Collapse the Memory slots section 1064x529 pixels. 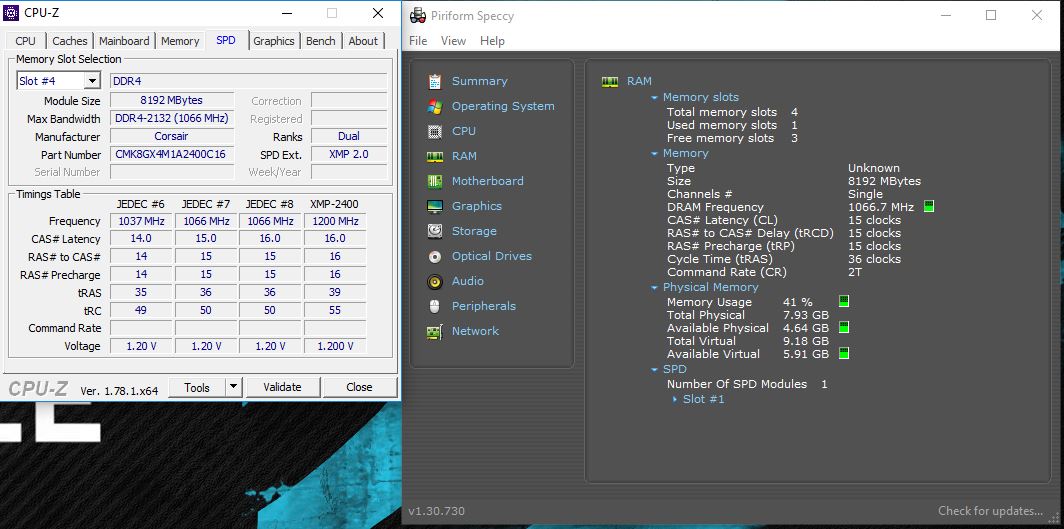pos(654,98)
